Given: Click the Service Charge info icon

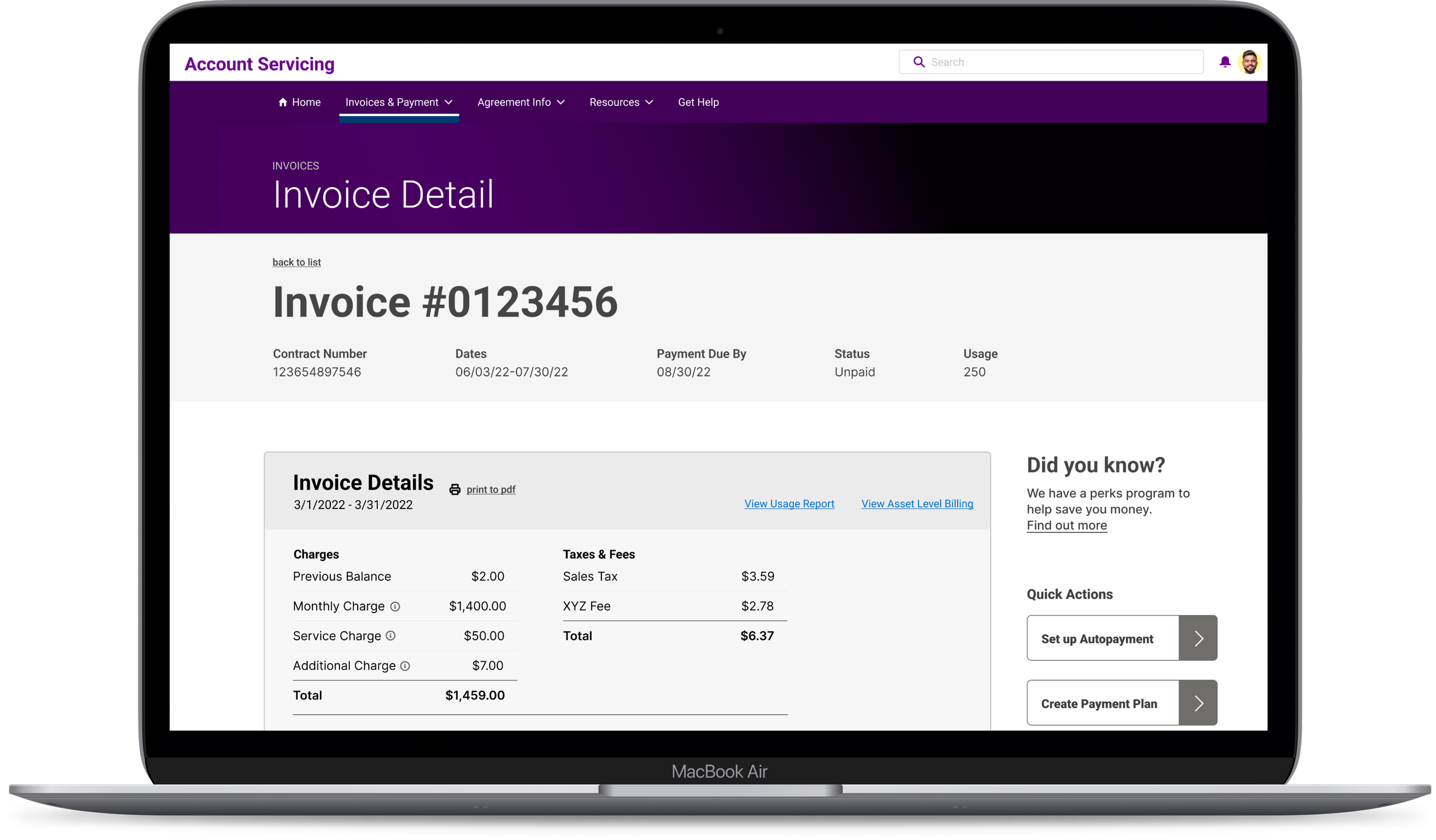Looking at the screenshot, I should [x=391, y=636].
